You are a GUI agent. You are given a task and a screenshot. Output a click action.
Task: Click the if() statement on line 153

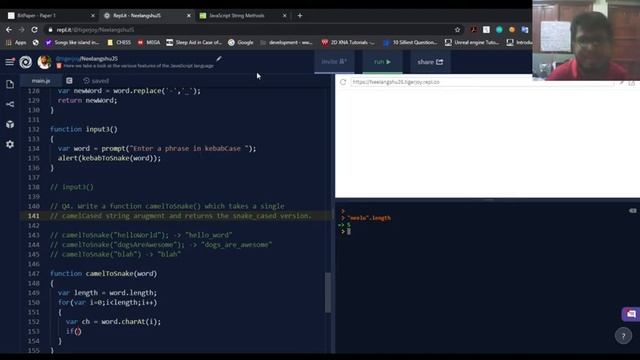[73, 331]
